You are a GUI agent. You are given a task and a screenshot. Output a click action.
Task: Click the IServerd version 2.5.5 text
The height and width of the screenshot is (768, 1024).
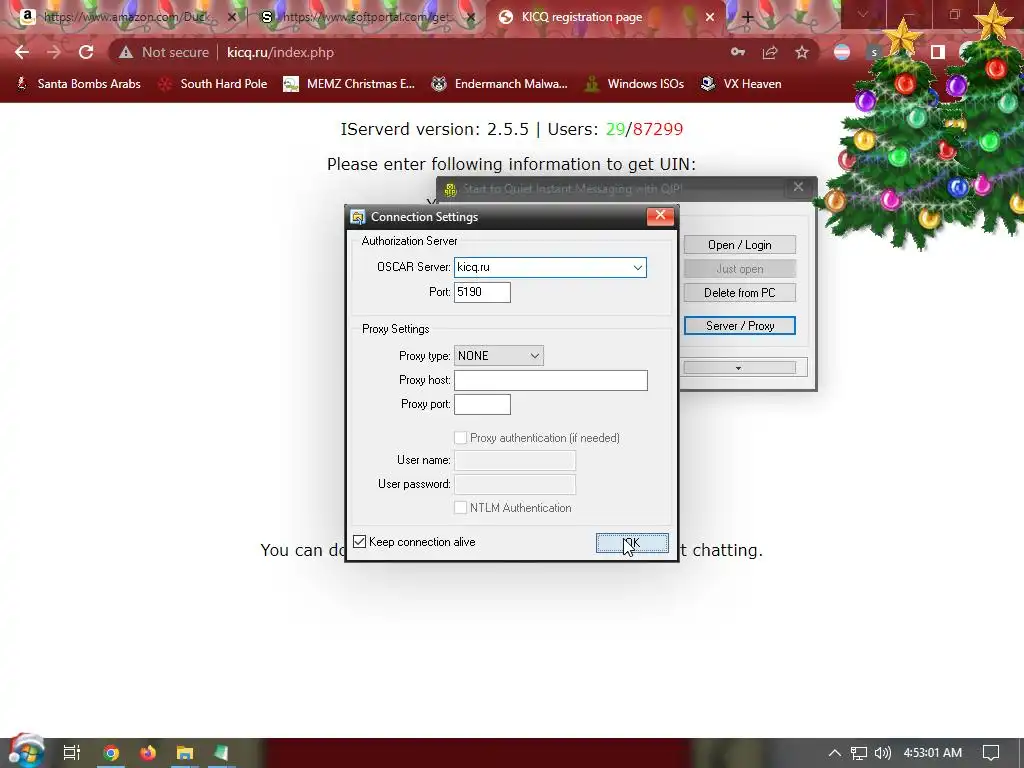[434, 129]
